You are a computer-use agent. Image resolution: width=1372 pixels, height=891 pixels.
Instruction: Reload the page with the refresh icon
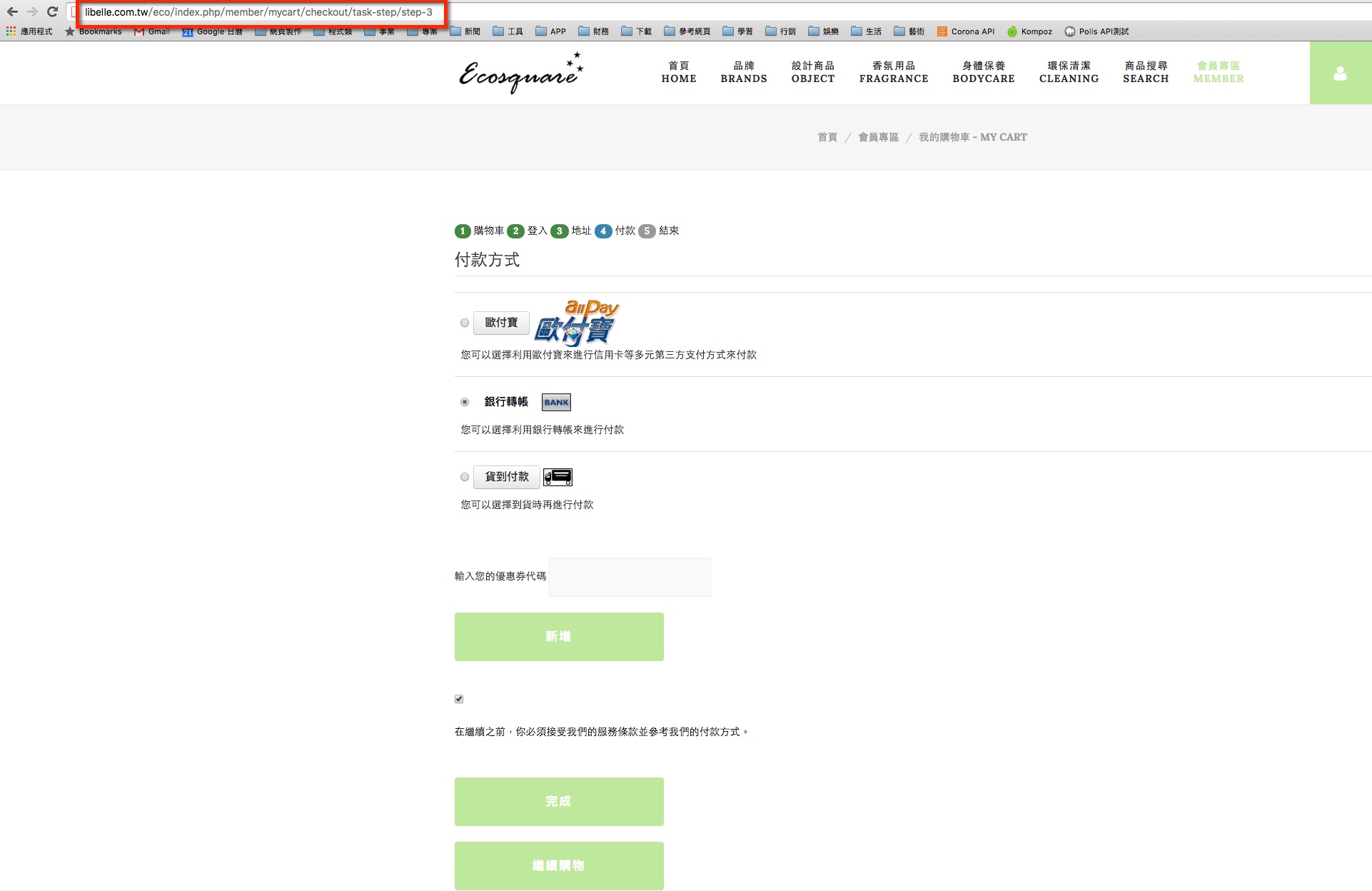[x=52, y=11]
